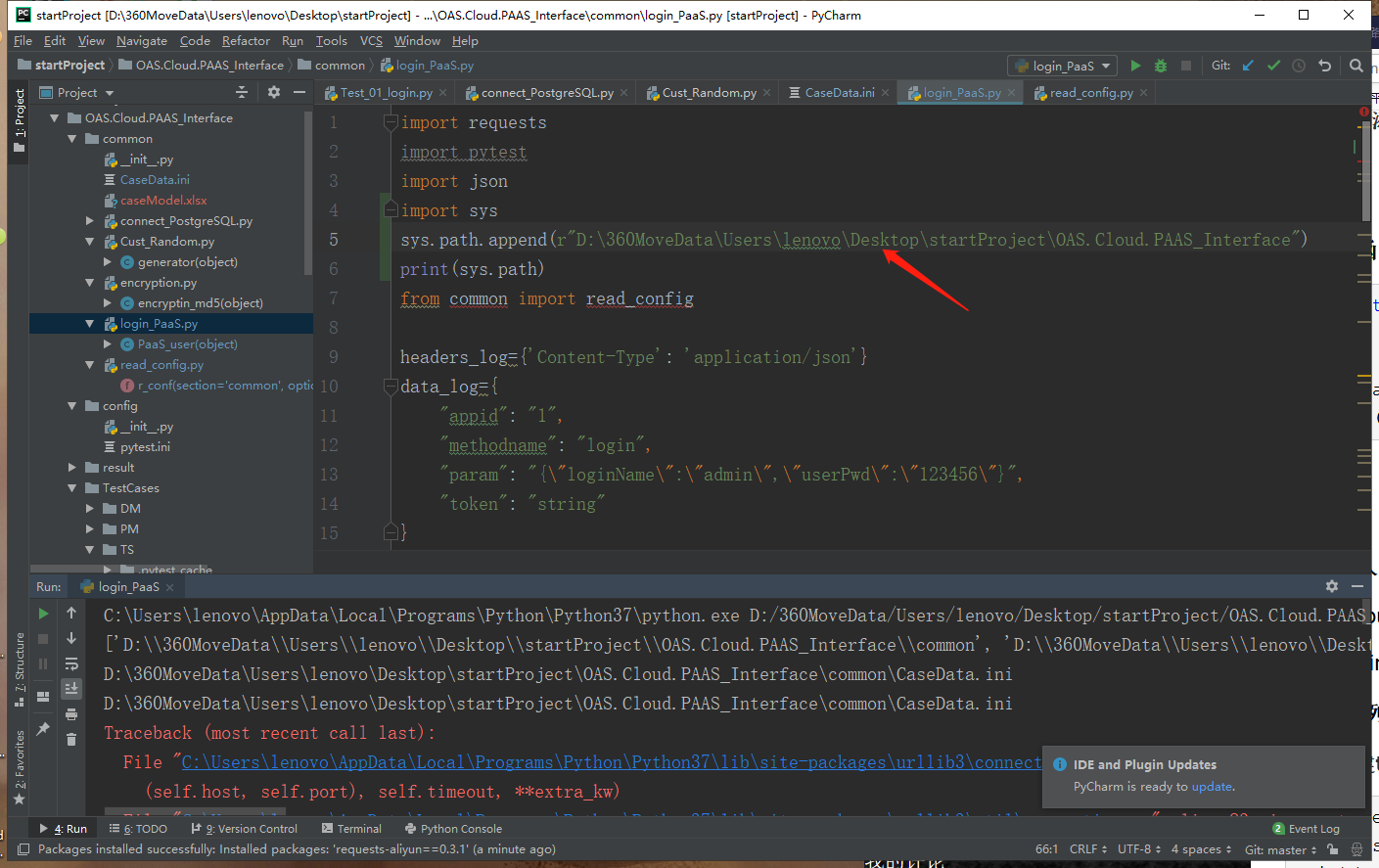The image size is (1379, 868).
Task: Start debugging using the bug icon
Action: point(1160,66)
